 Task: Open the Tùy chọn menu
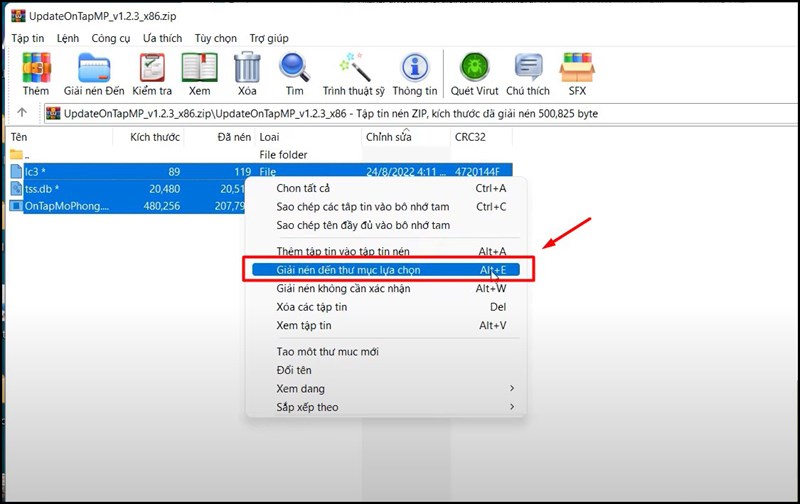(x=215, y=38)
